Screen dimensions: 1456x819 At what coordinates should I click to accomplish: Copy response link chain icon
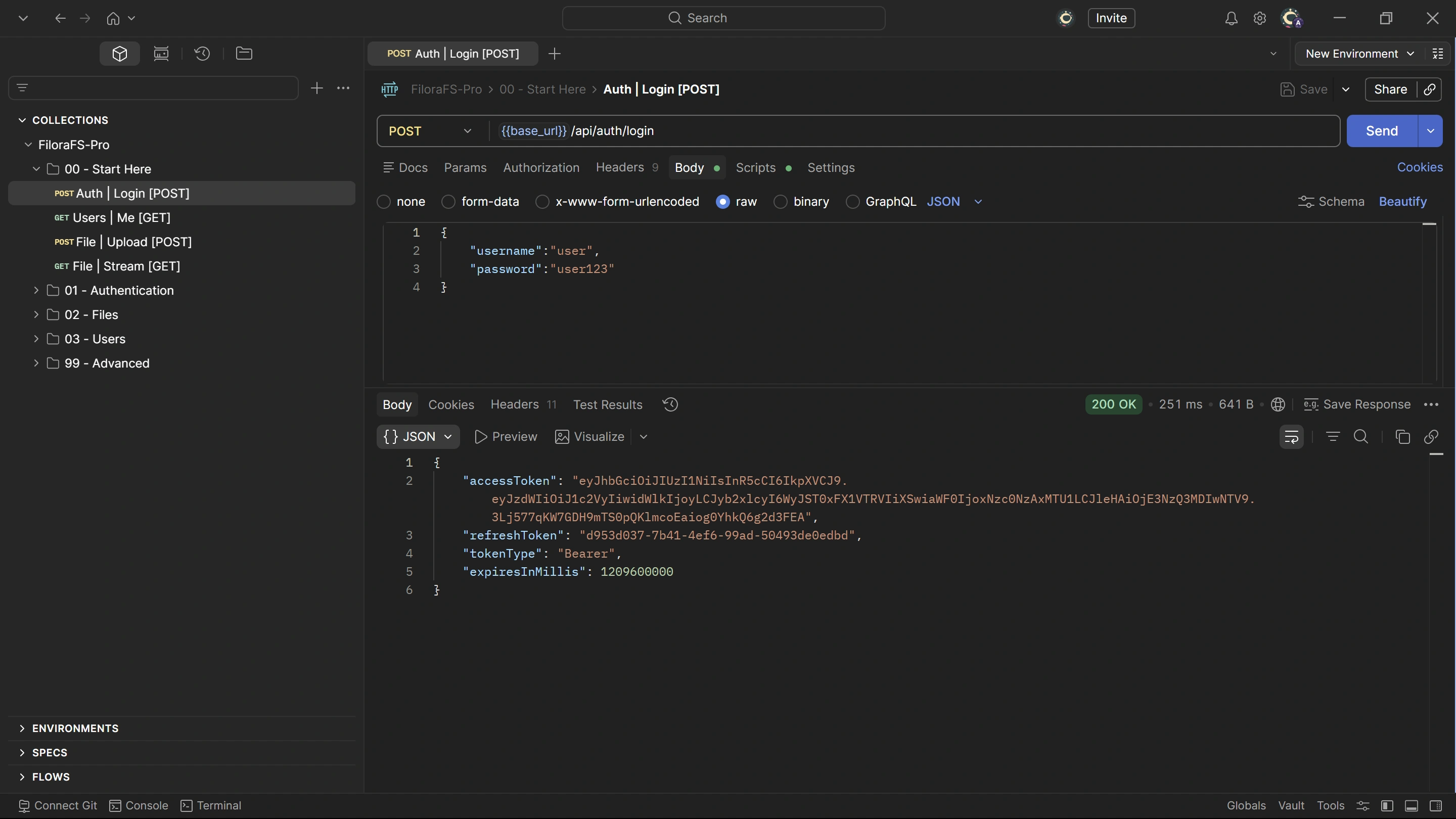pos(1431,436)
